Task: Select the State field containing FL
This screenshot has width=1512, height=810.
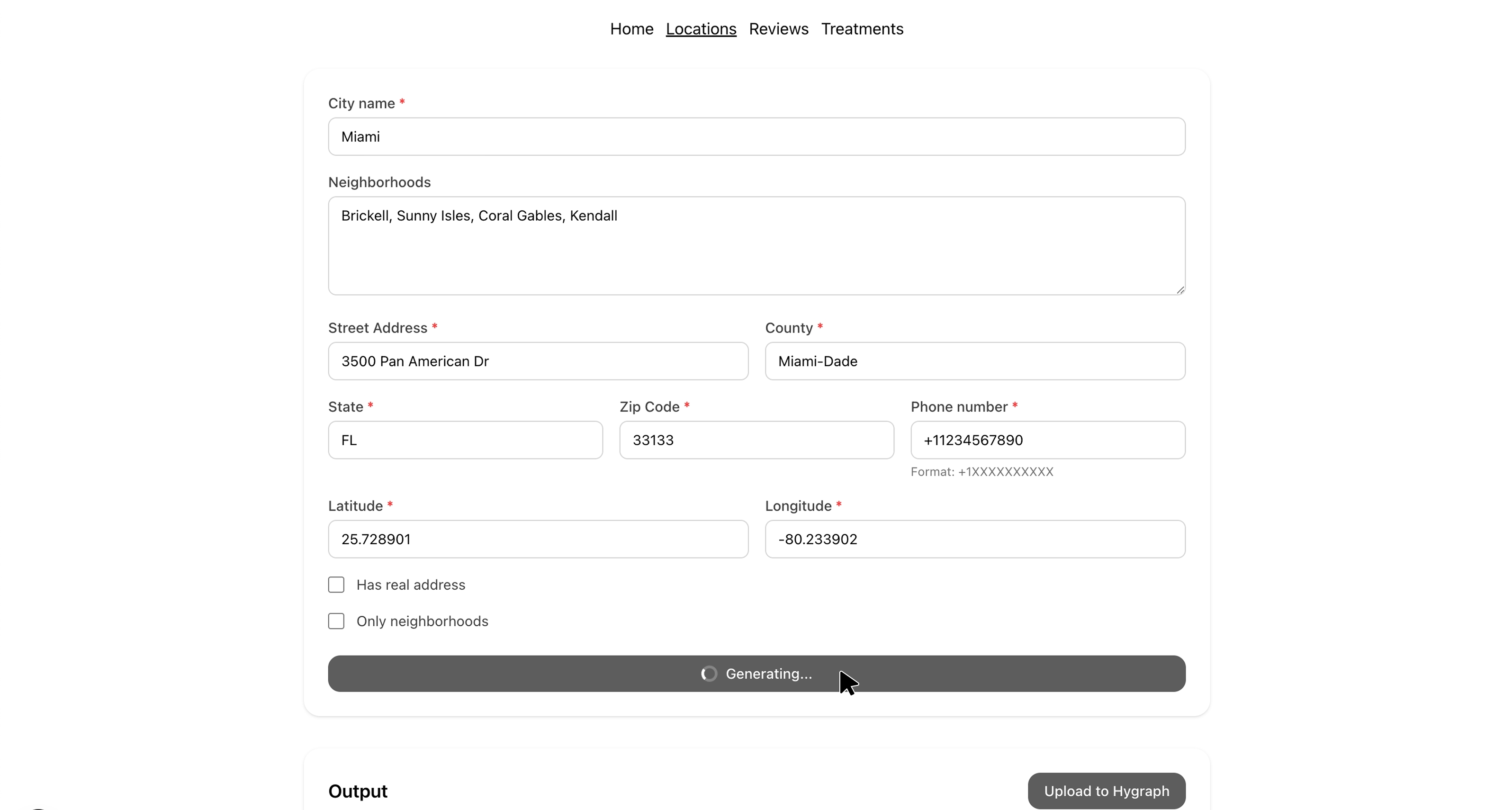Action: (x=464, y=440)
